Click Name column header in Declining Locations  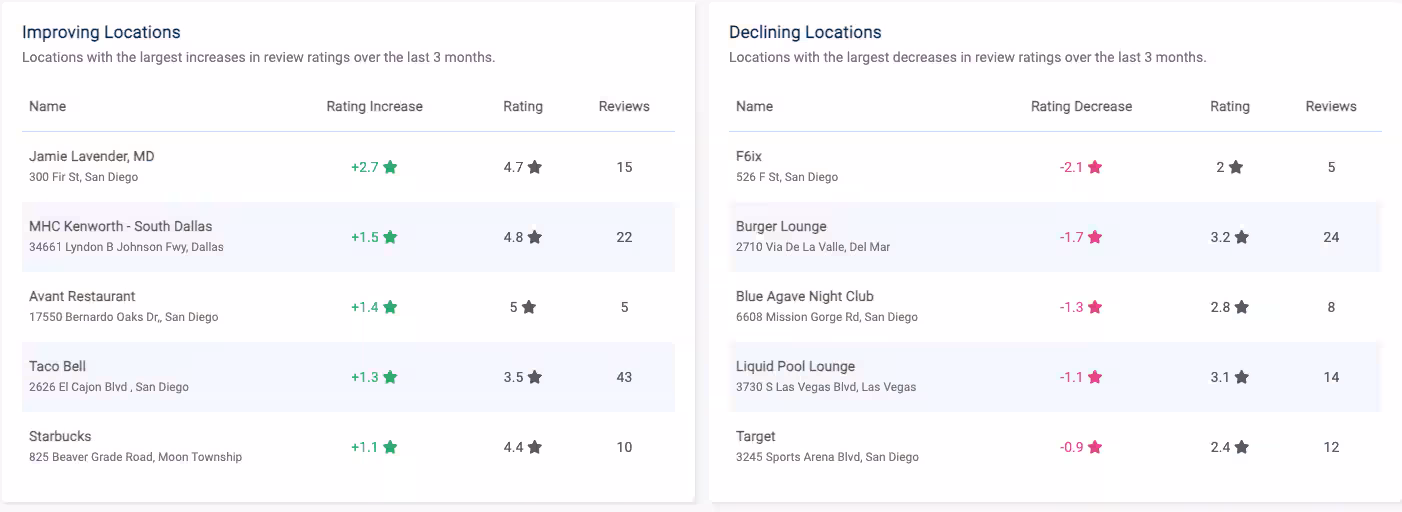754,106
